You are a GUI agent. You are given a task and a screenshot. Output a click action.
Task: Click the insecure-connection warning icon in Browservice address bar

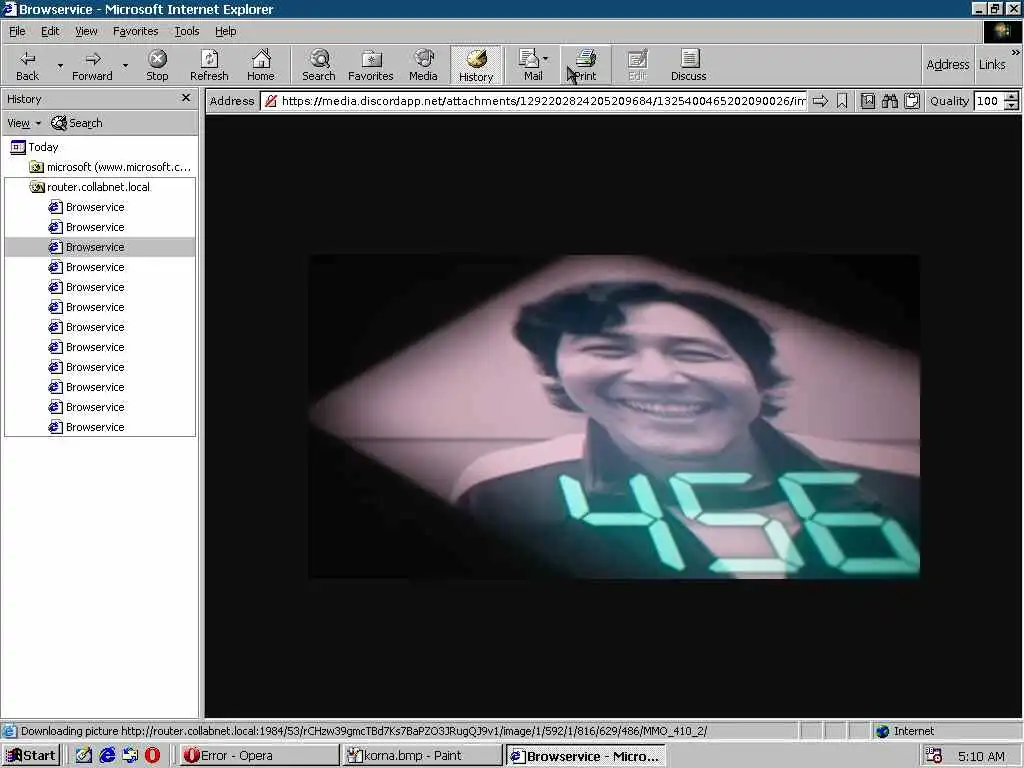pyautogui.click(x=270, y=101)
